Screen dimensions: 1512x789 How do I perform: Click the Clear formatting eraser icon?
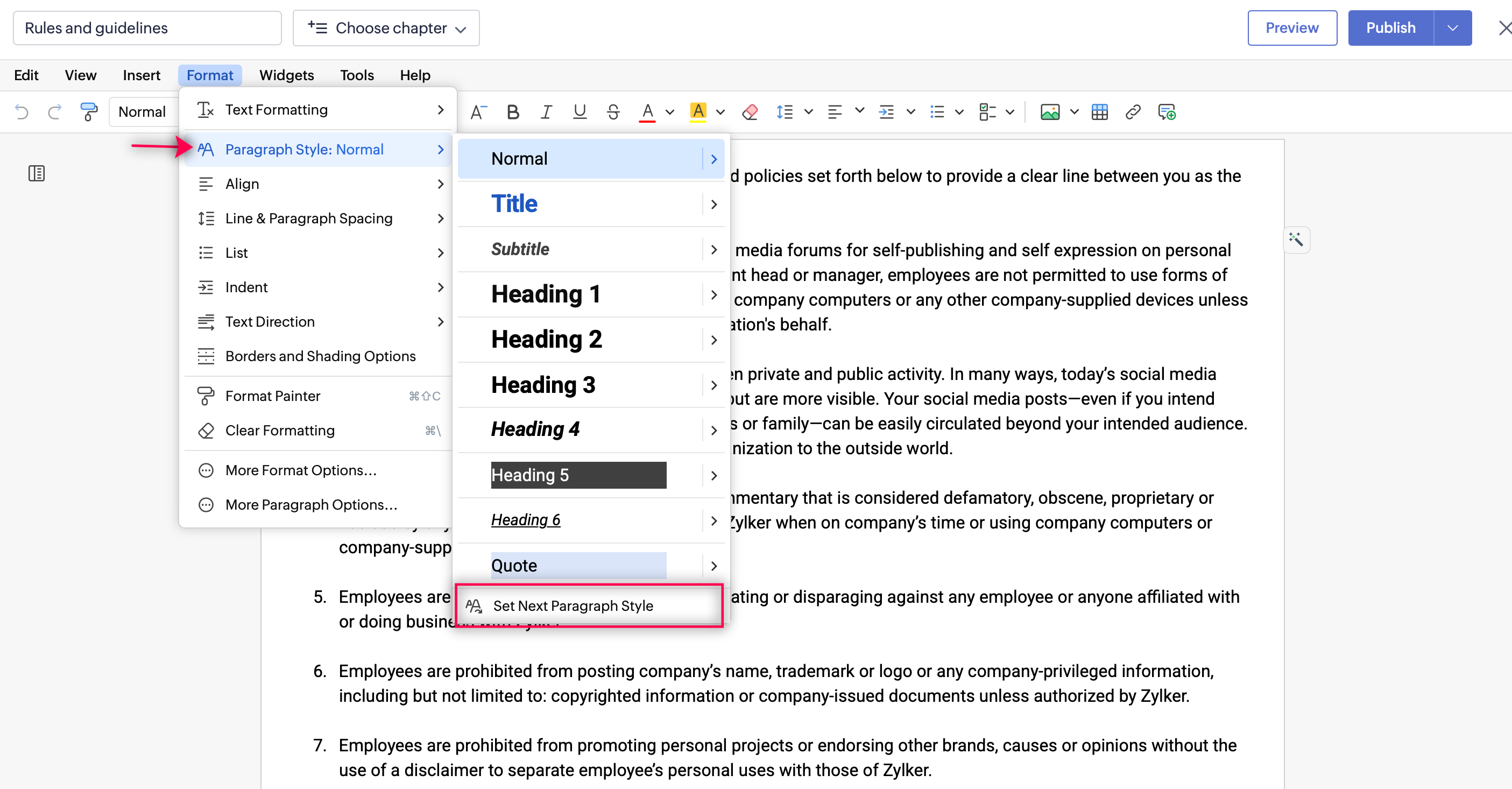click(x=750, y=111)
